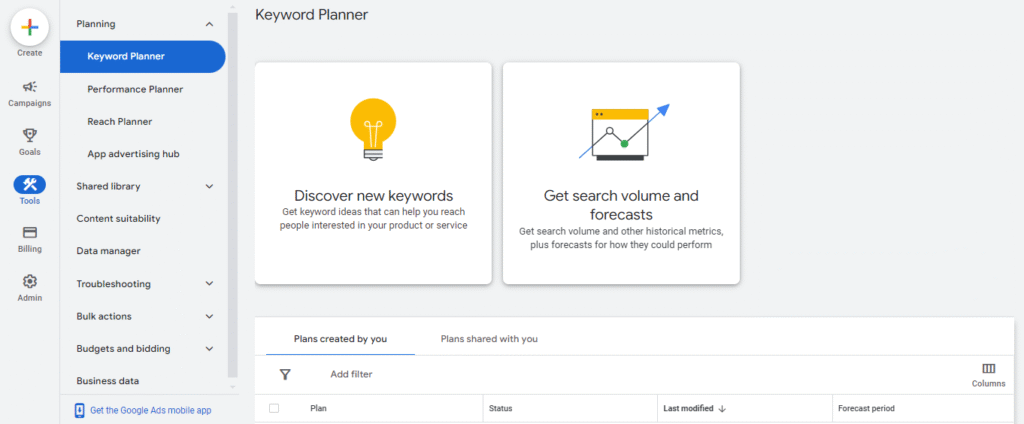
Task: Tick the select-all checkbox in plan table header
Action: (x=274, y=408)
